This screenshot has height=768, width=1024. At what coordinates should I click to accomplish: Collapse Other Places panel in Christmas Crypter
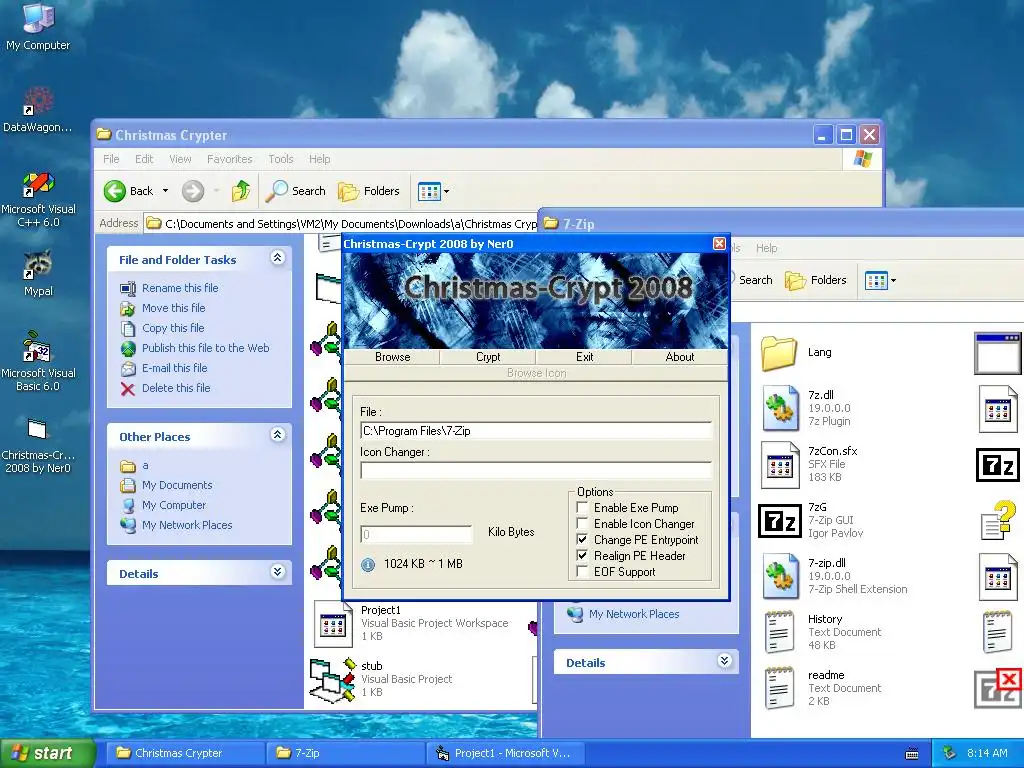[278, 435]
